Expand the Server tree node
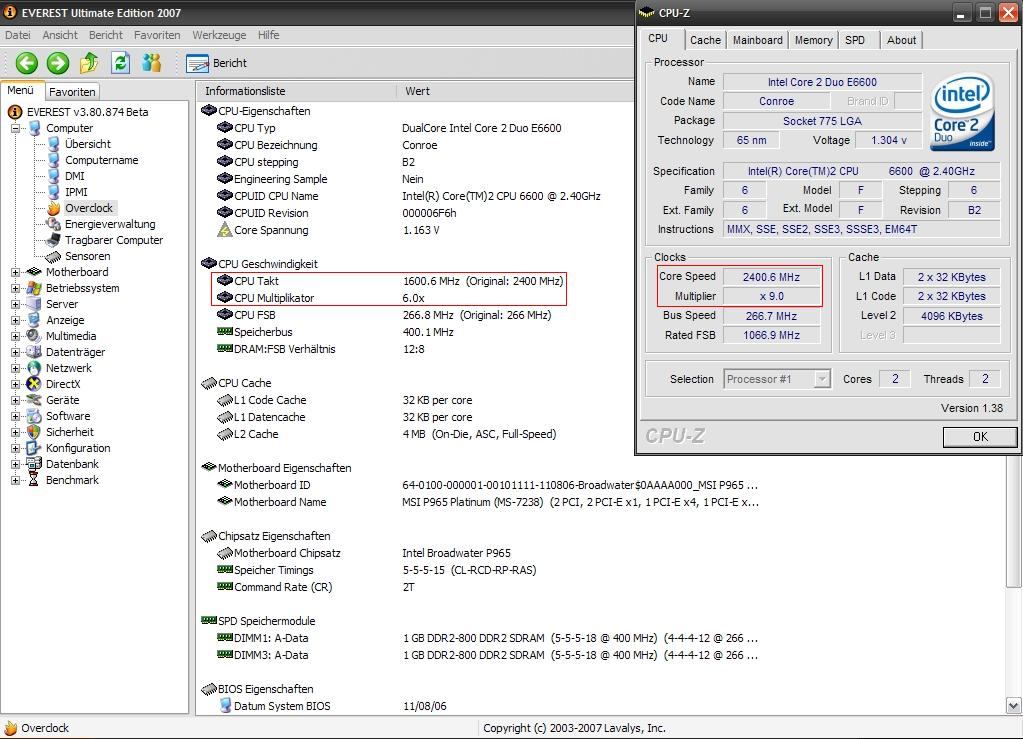 pos(15,304)
